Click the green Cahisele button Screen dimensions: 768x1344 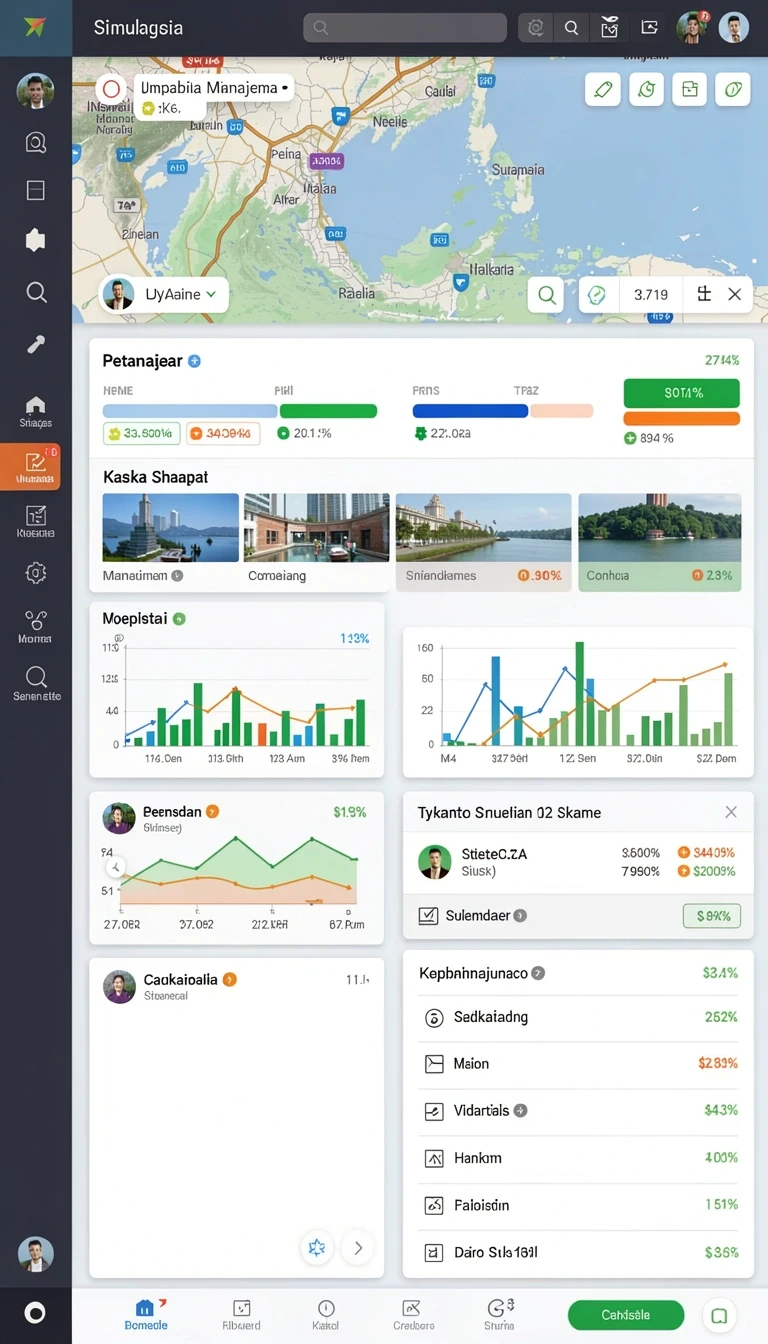626,1315
